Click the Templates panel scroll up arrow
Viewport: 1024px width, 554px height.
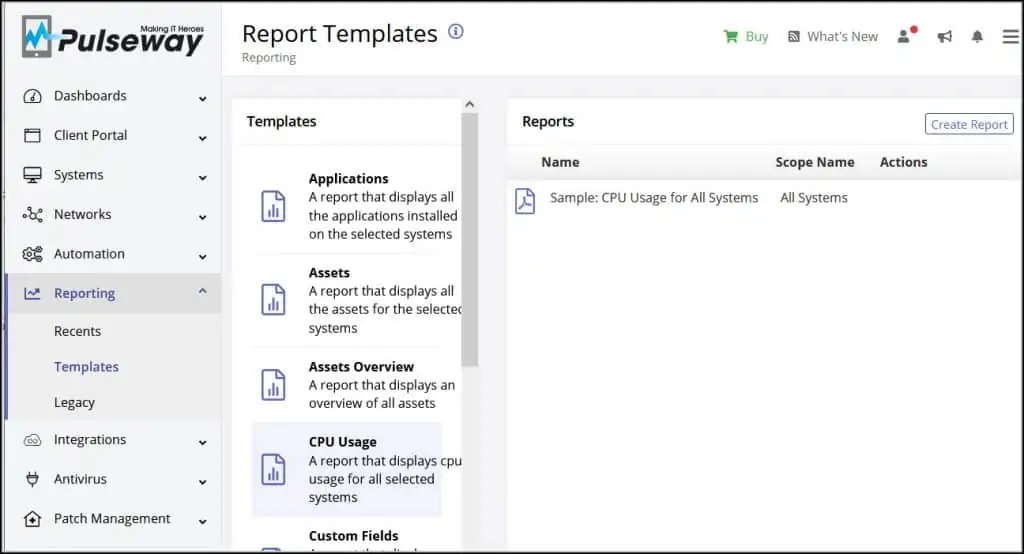click(469, 105)
